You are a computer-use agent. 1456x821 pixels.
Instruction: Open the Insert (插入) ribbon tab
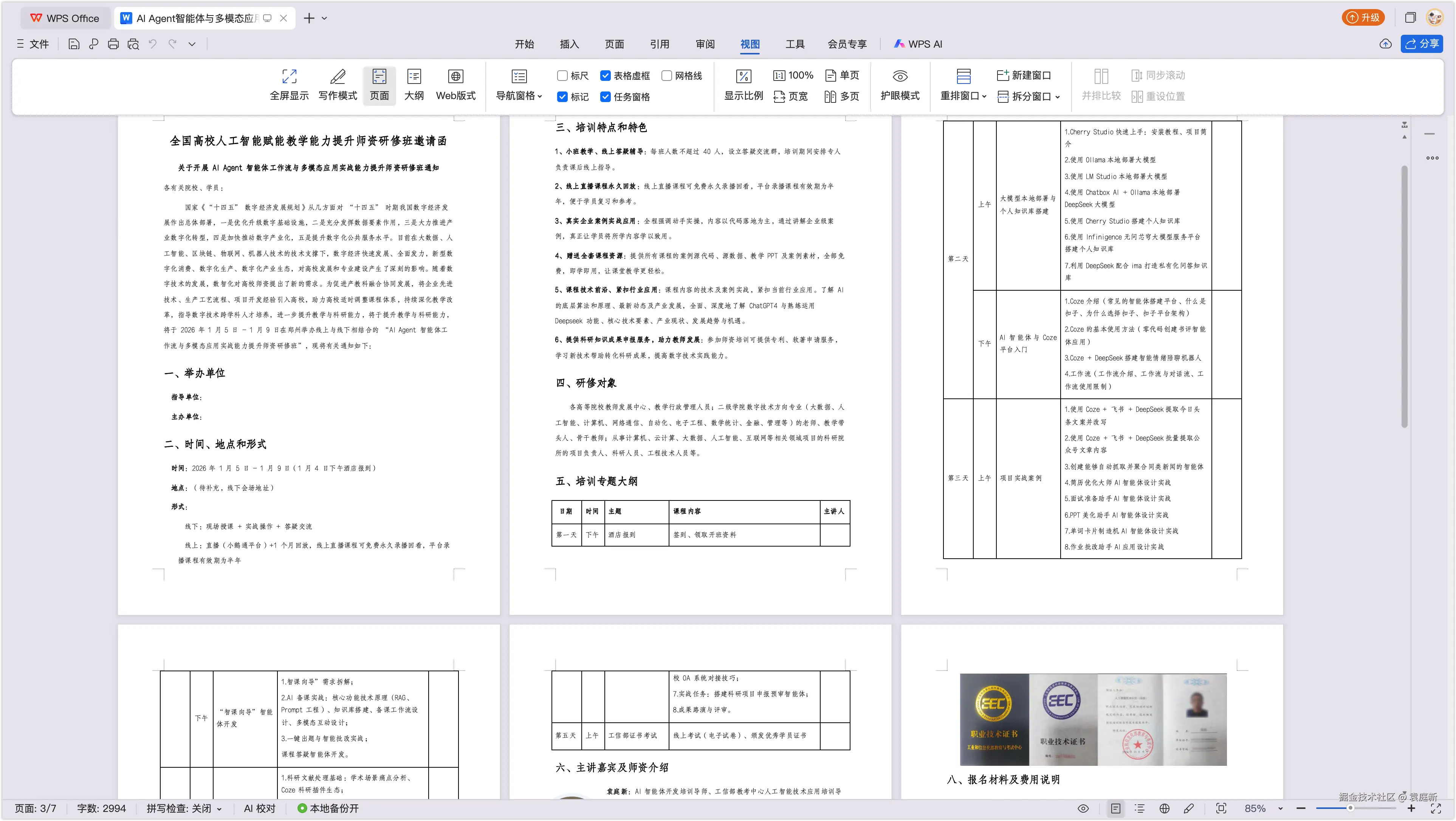click(569, 44)
